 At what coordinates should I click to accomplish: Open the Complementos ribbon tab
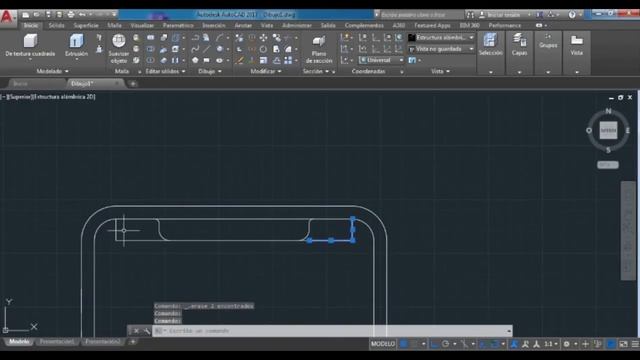[364, 25]
